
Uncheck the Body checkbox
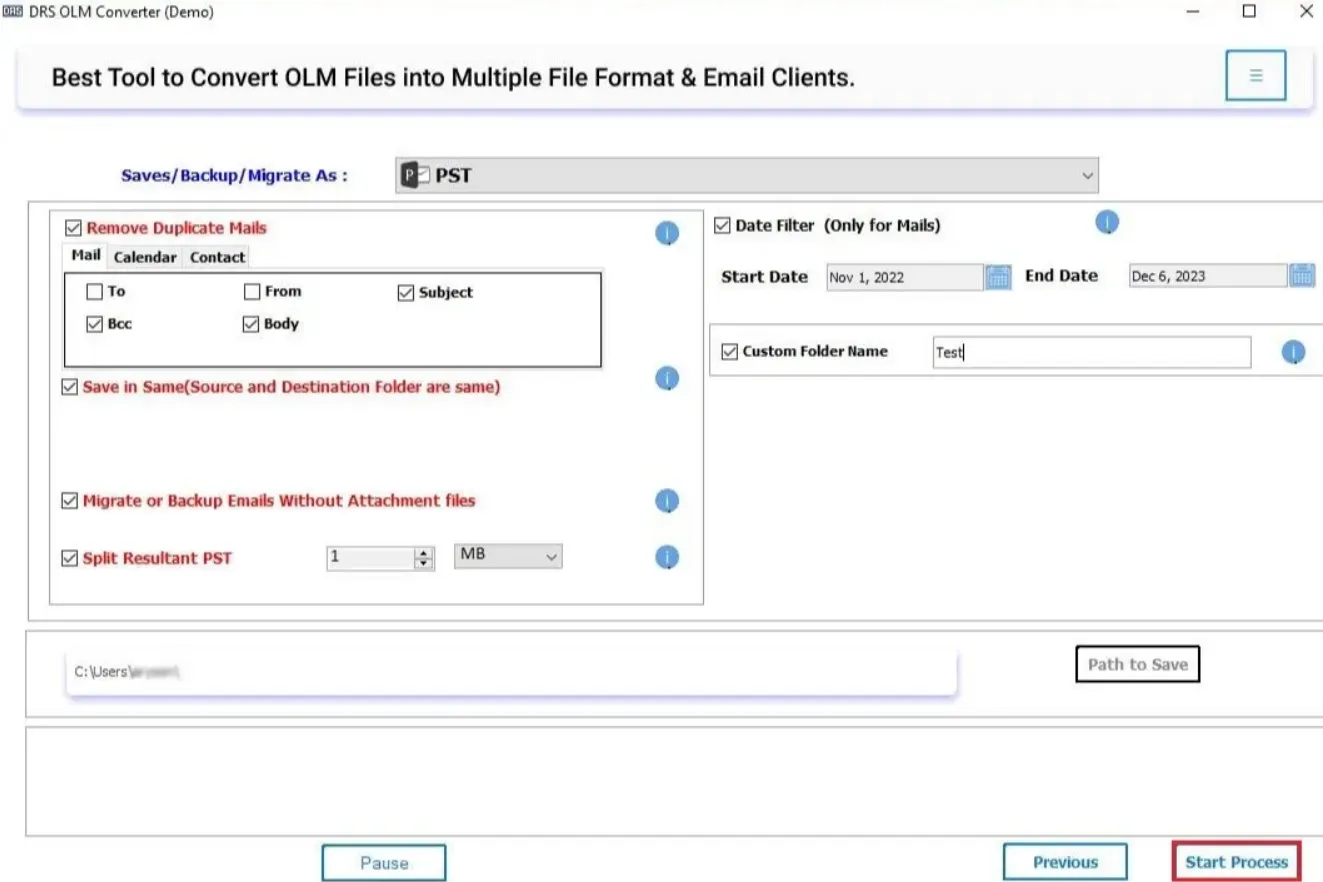coord(251,324)
